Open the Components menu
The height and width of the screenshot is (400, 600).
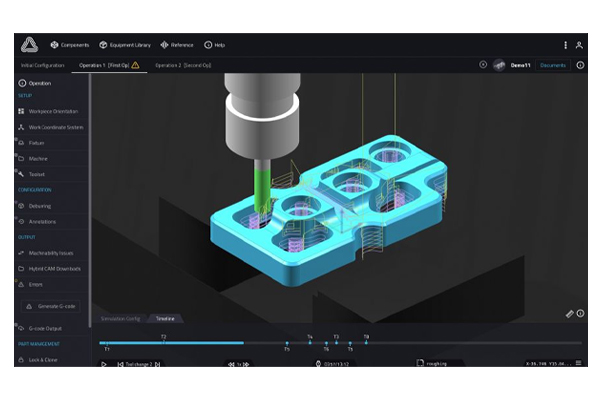pos(69,45)
